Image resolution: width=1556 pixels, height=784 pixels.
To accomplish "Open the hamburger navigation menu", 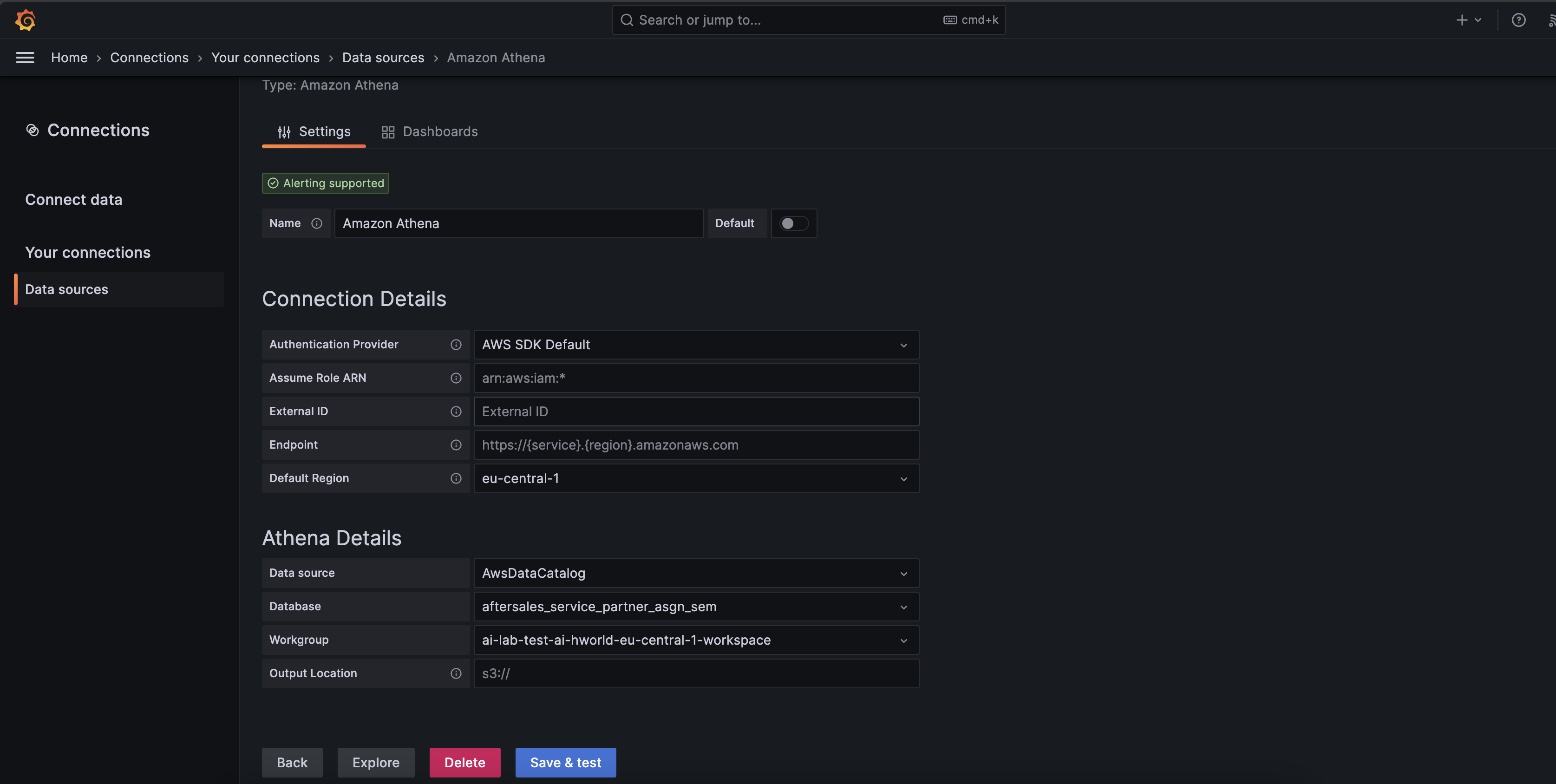I will coord(25,58).
